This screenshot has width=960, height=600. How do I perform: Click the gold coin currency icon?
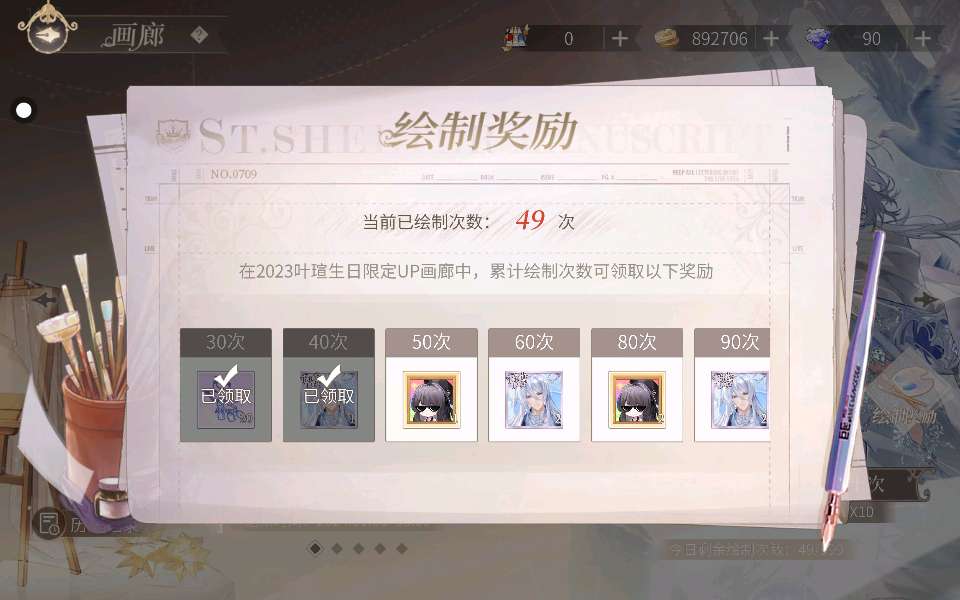point(667,39)
